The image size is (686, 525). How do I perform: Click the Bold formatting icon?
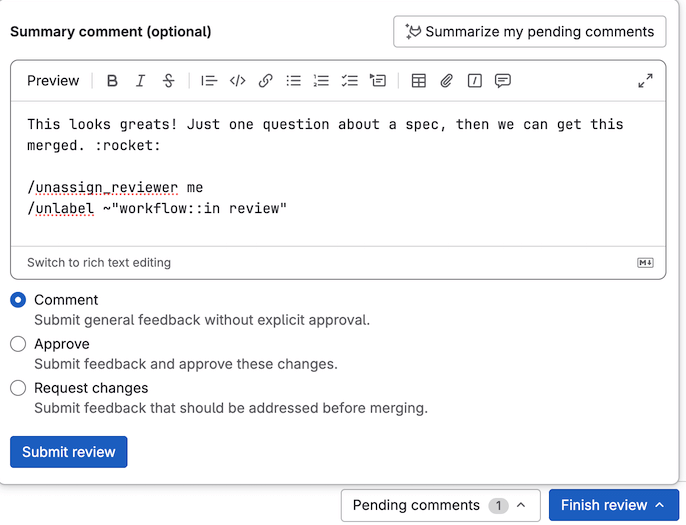click(x=112, y=81)
